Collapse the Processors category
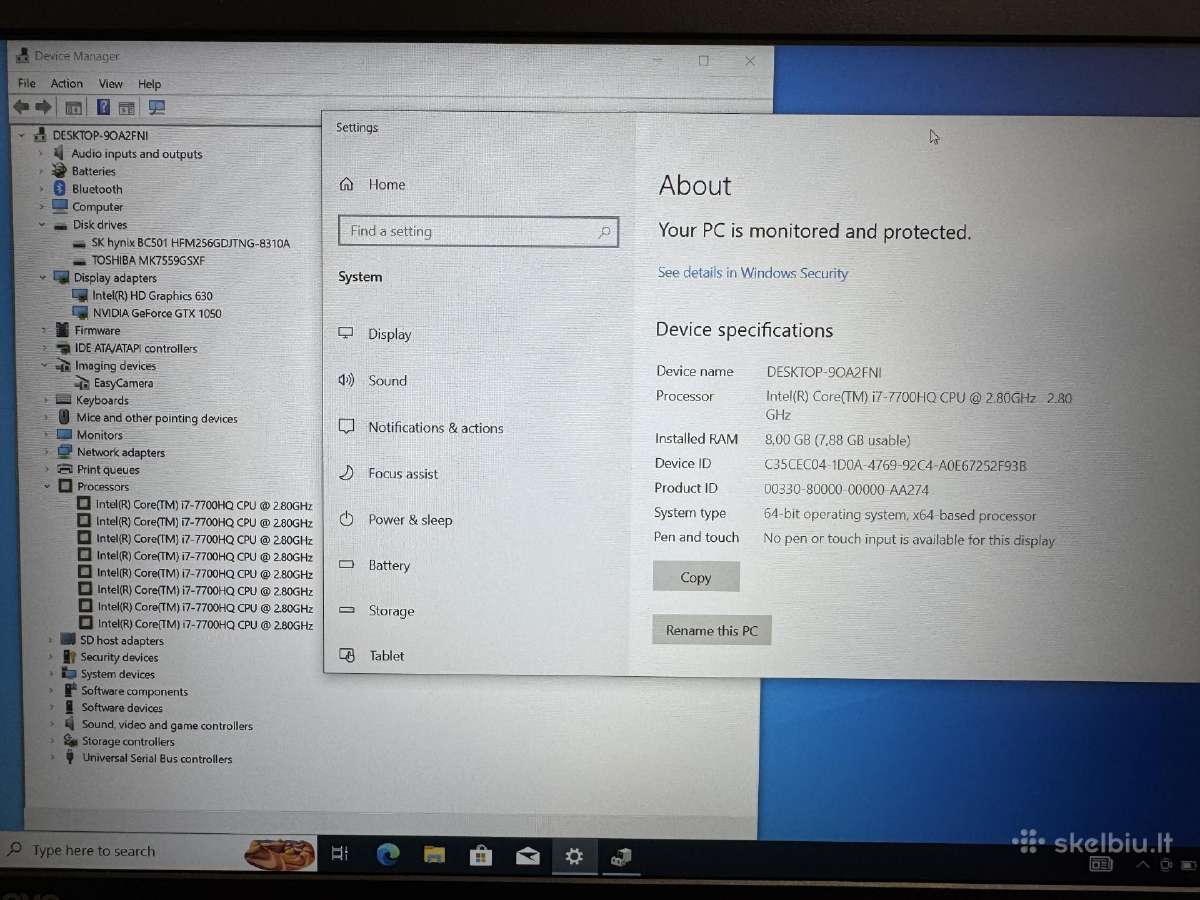The width and height of the screenshot is (1200, 900). pos(47,487)
